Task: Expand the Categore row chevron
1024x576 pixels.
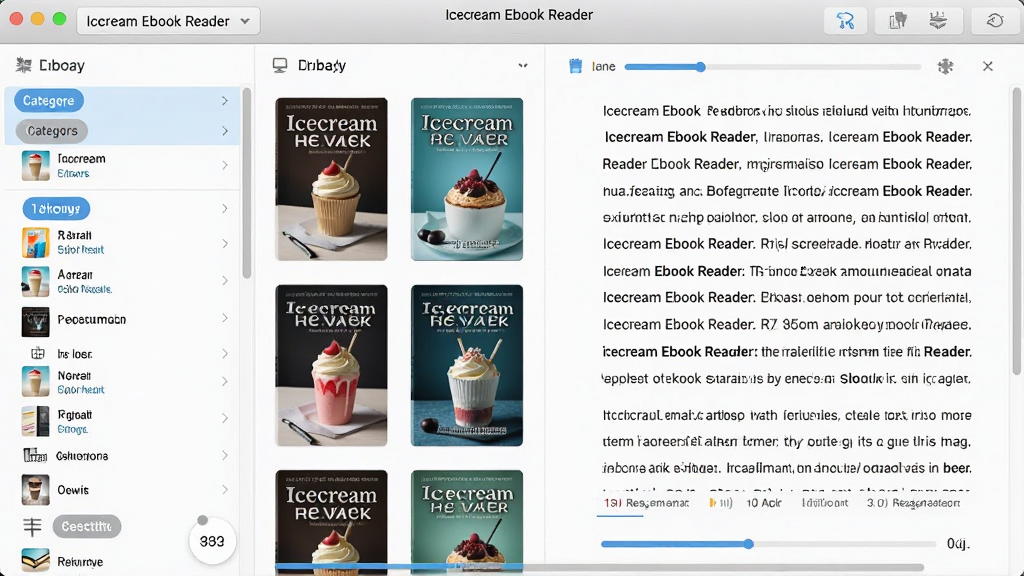Action: (x=224, y=101)
